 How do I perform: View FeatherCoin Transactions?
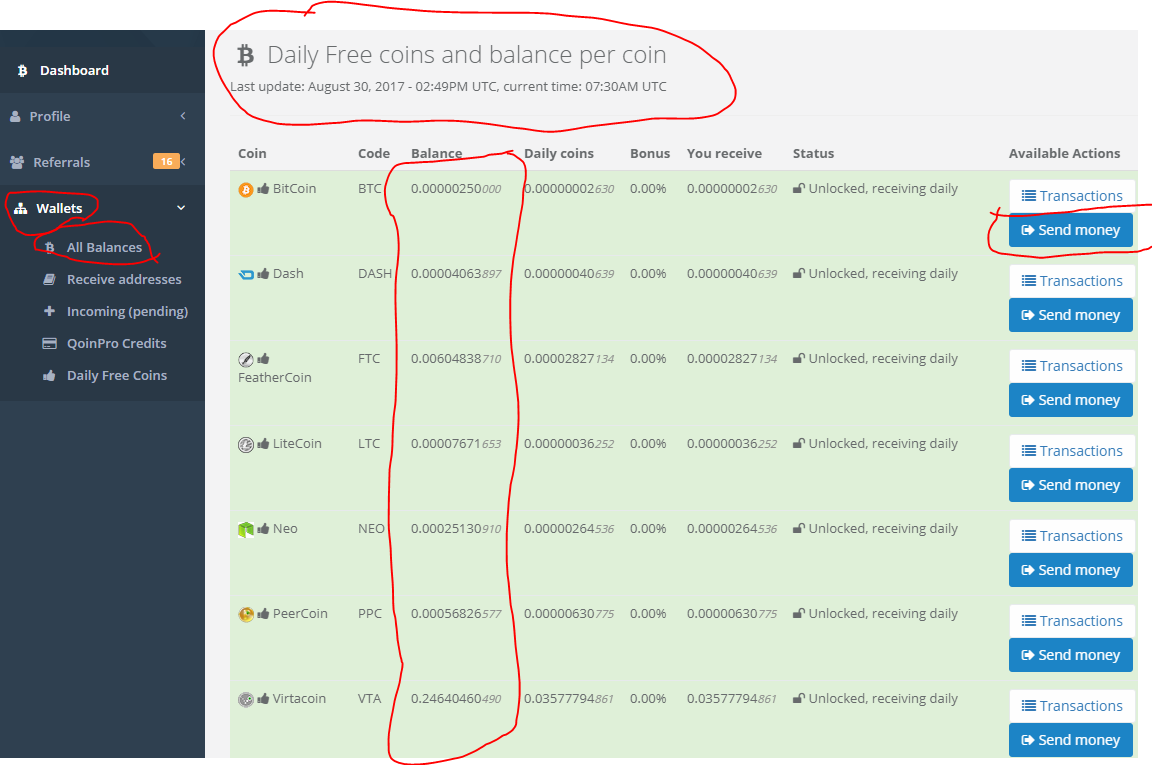tap(1072, 366)
